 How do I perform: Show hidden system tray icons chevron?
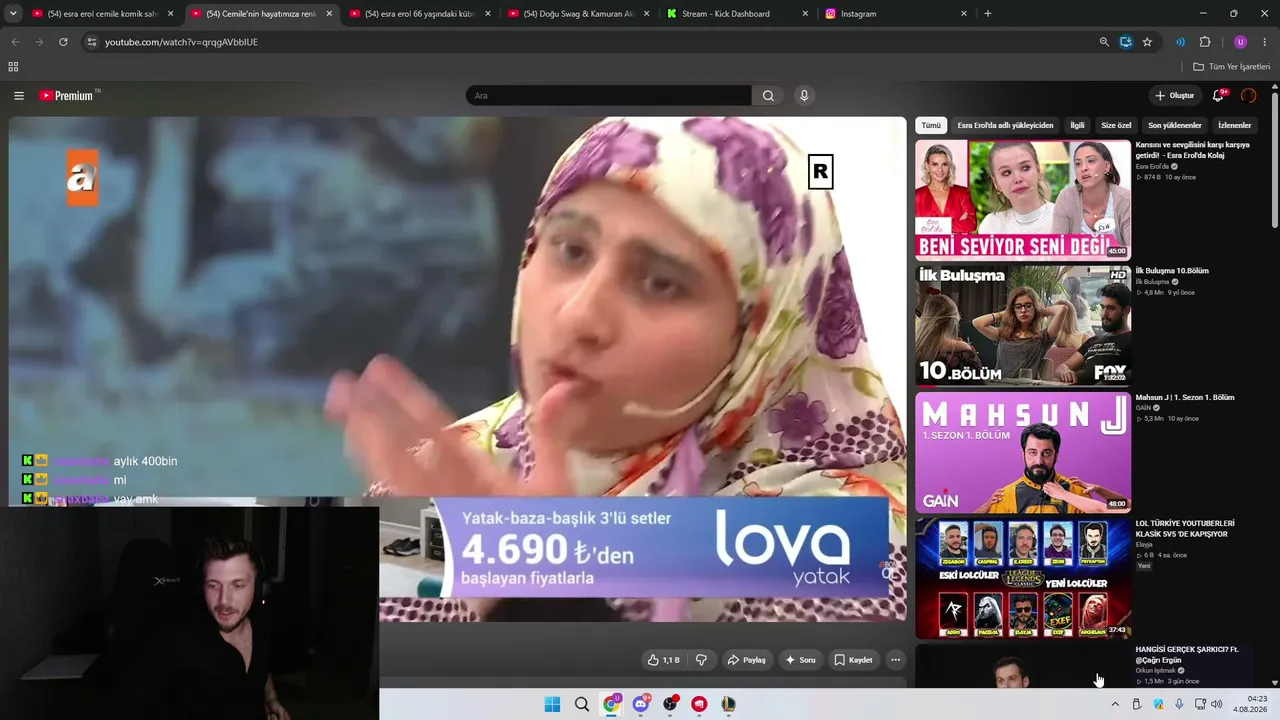pos(1115,704)
